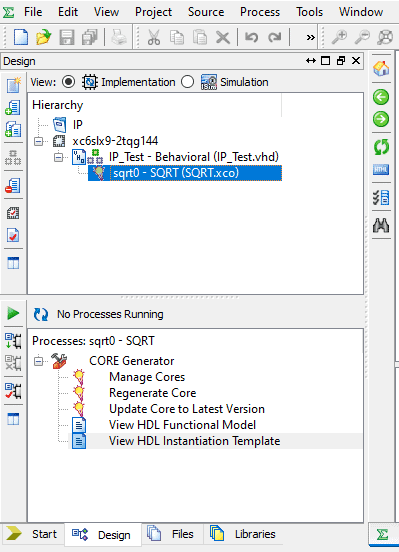Click the checklist document icon in right toolbar
The height and width of the screenshot is (552, 399).
(381, 197)
